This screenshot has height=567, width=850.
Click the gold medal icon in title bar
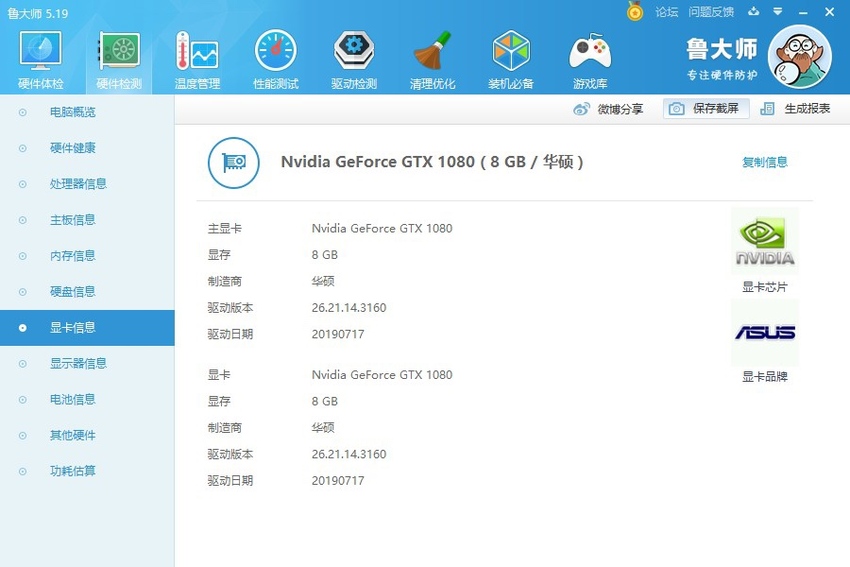635,11
